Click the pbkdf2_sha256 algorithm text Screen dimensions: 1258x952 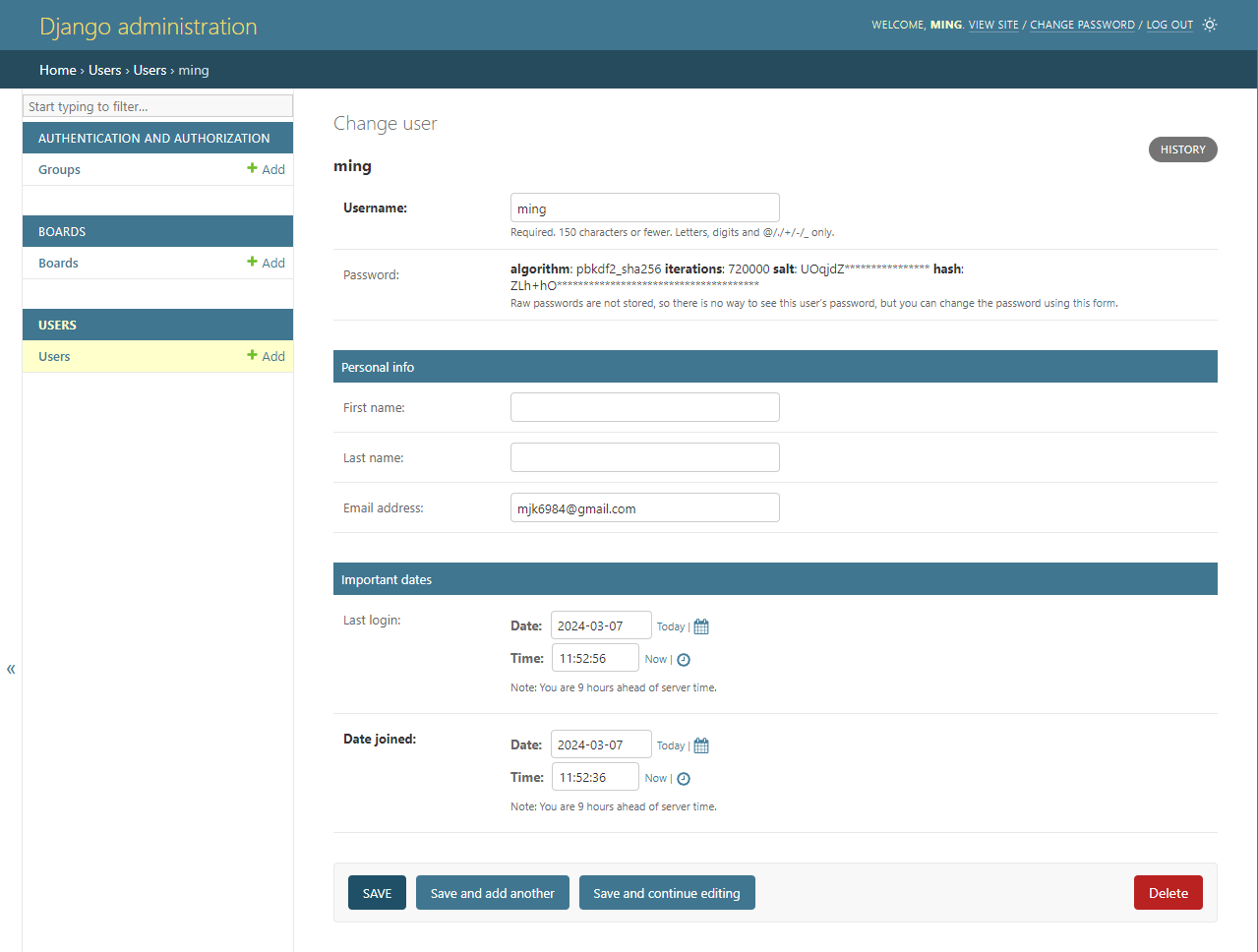point(619,268)
